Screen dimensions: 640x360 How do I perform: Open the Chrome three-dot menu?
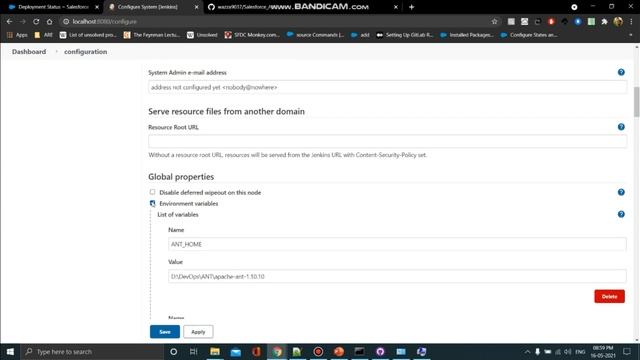(x=631, y=21)
